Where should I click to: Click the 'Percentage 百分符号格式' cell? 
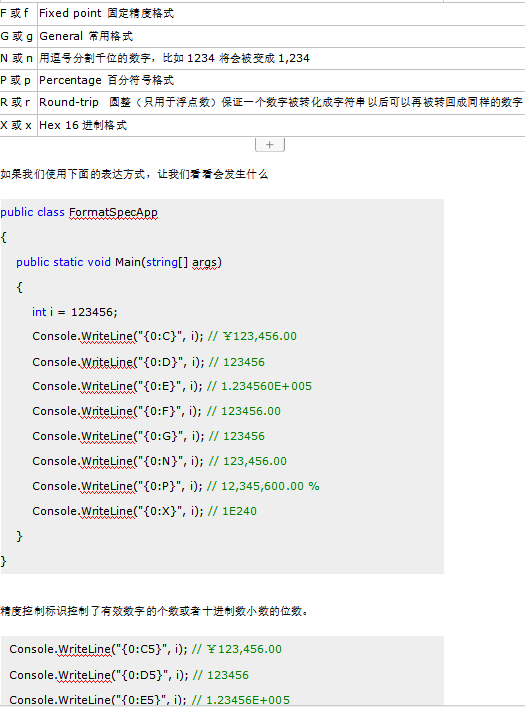click(281, 81)
